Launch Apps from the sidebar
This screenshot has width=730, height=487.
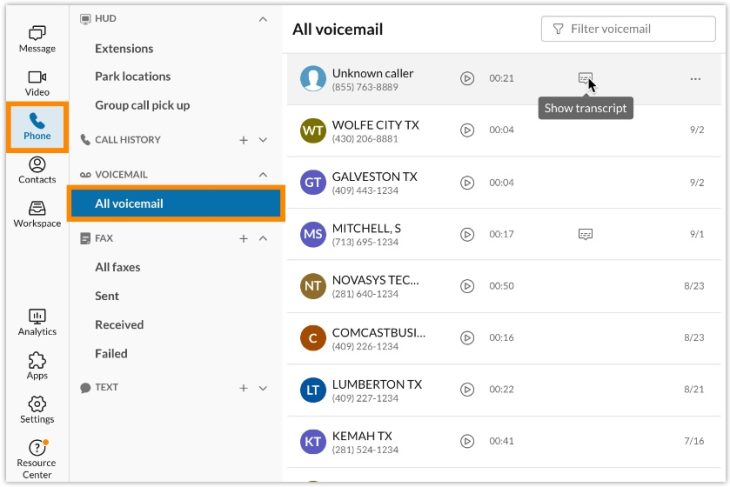(x=37, y=366)
